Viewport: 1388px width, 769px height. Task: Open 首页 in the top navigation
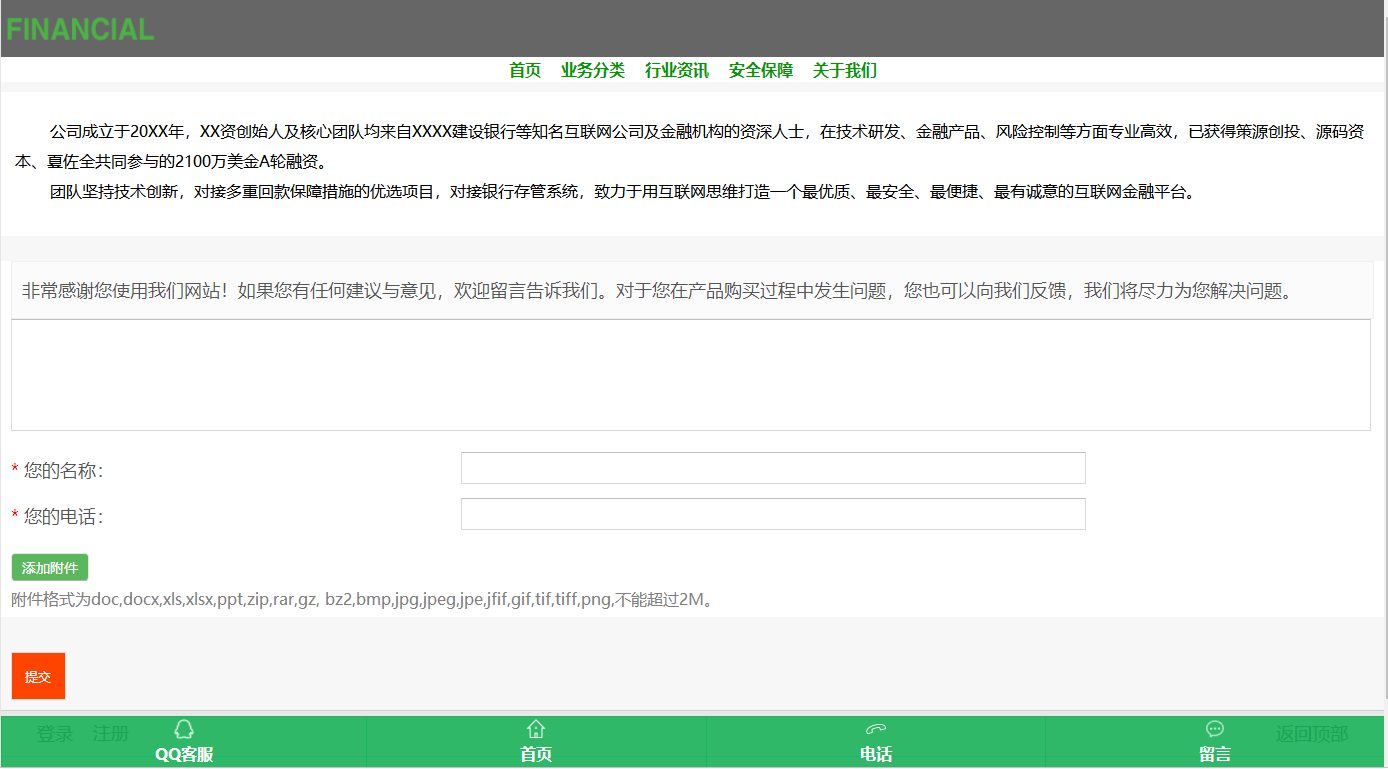[x=525, y=70]
